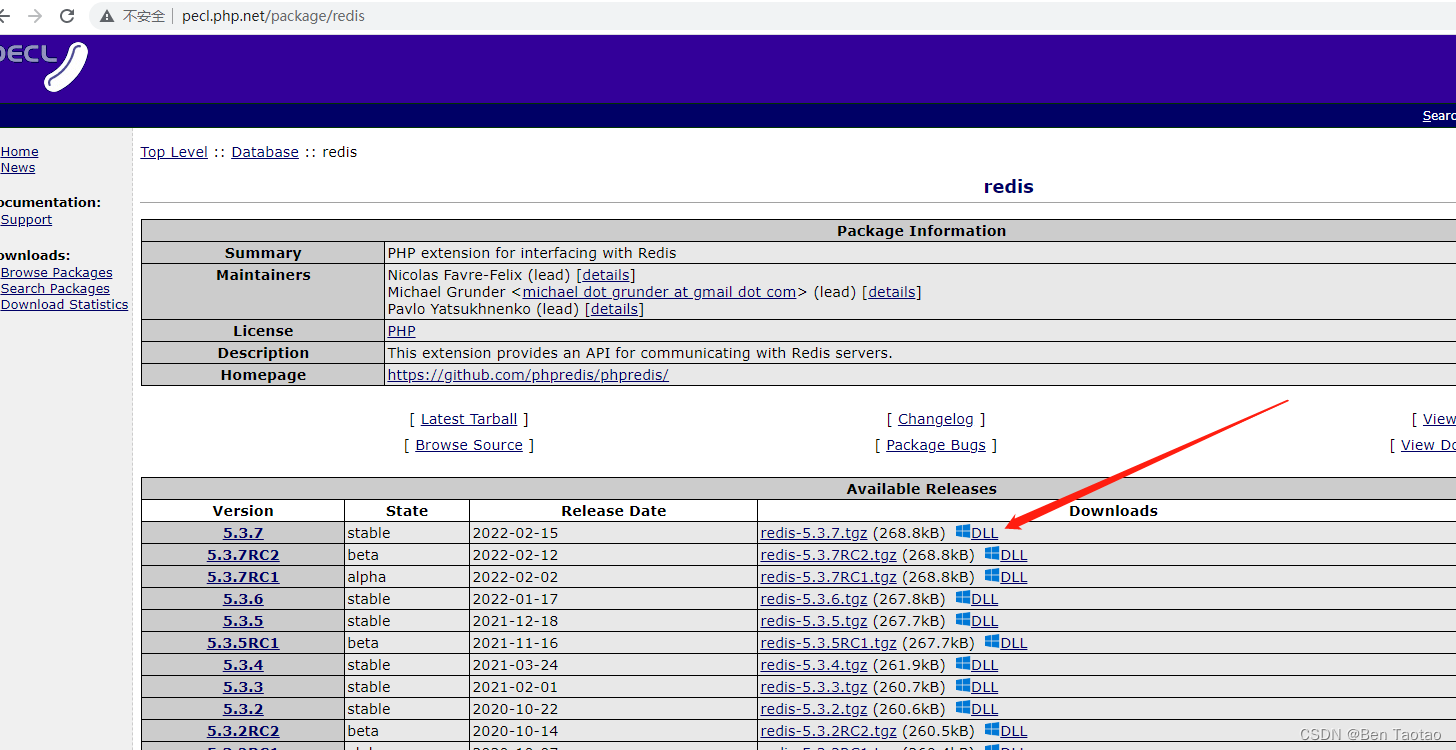Click the DLL icon for redis-5.3.6
This screenshot has width=1456, height=750.
coord(976,598)
